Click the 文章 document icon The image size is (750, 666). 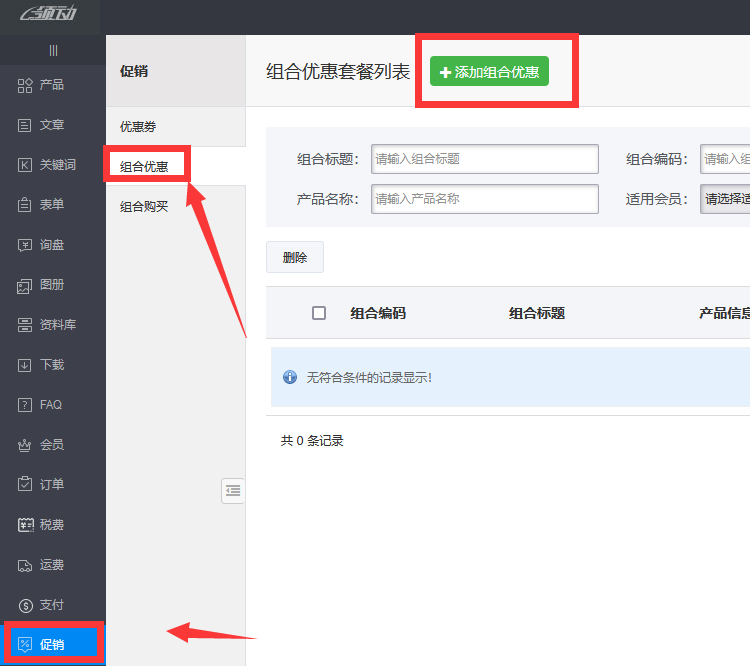[25, 125]
